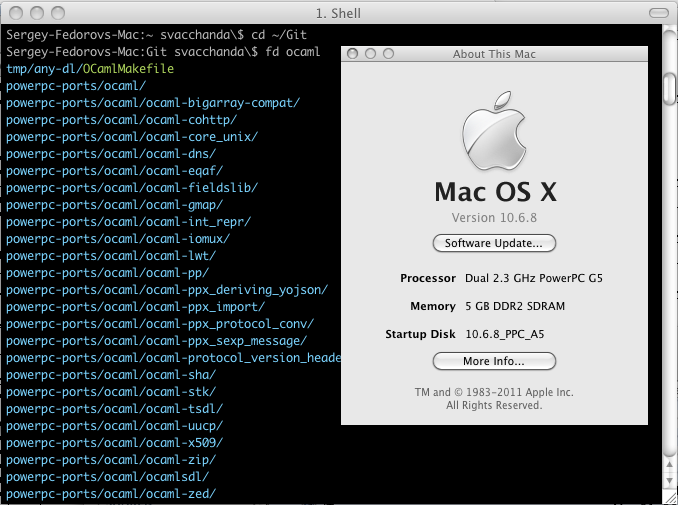Click the ocaml-pp/ path
Screen dimensions: 678x505
(108, 273)
